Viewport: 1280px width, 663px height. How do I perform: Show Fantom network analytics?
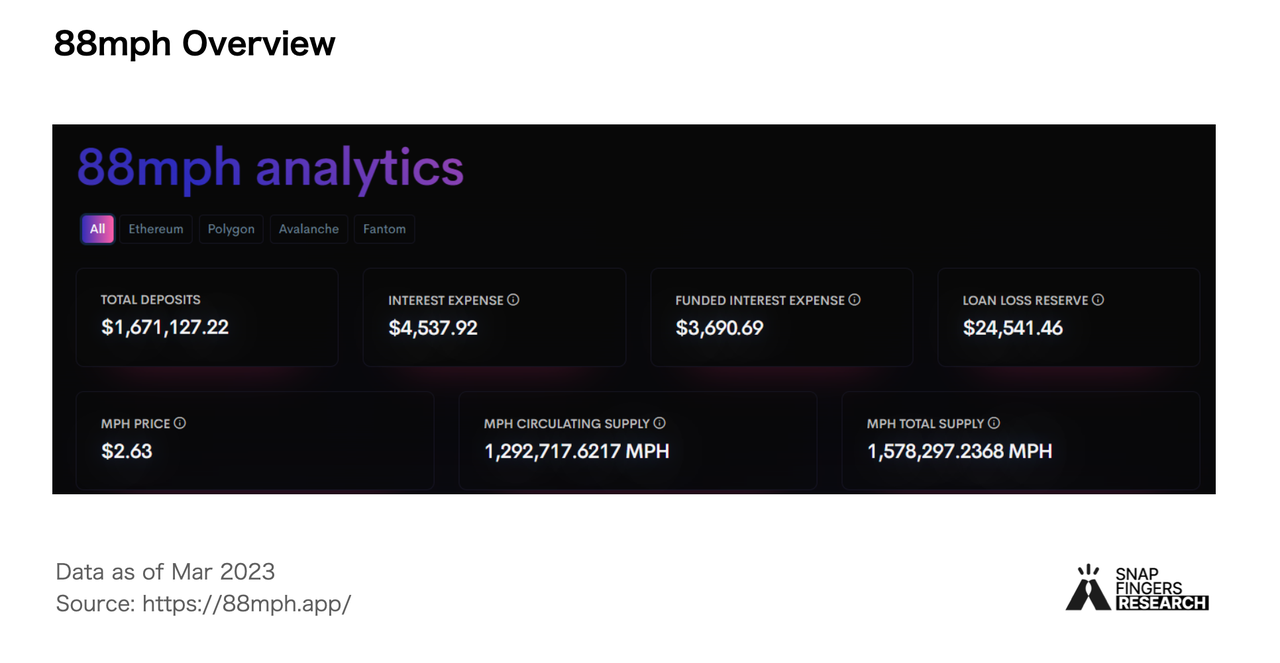[x=384, y=229]
